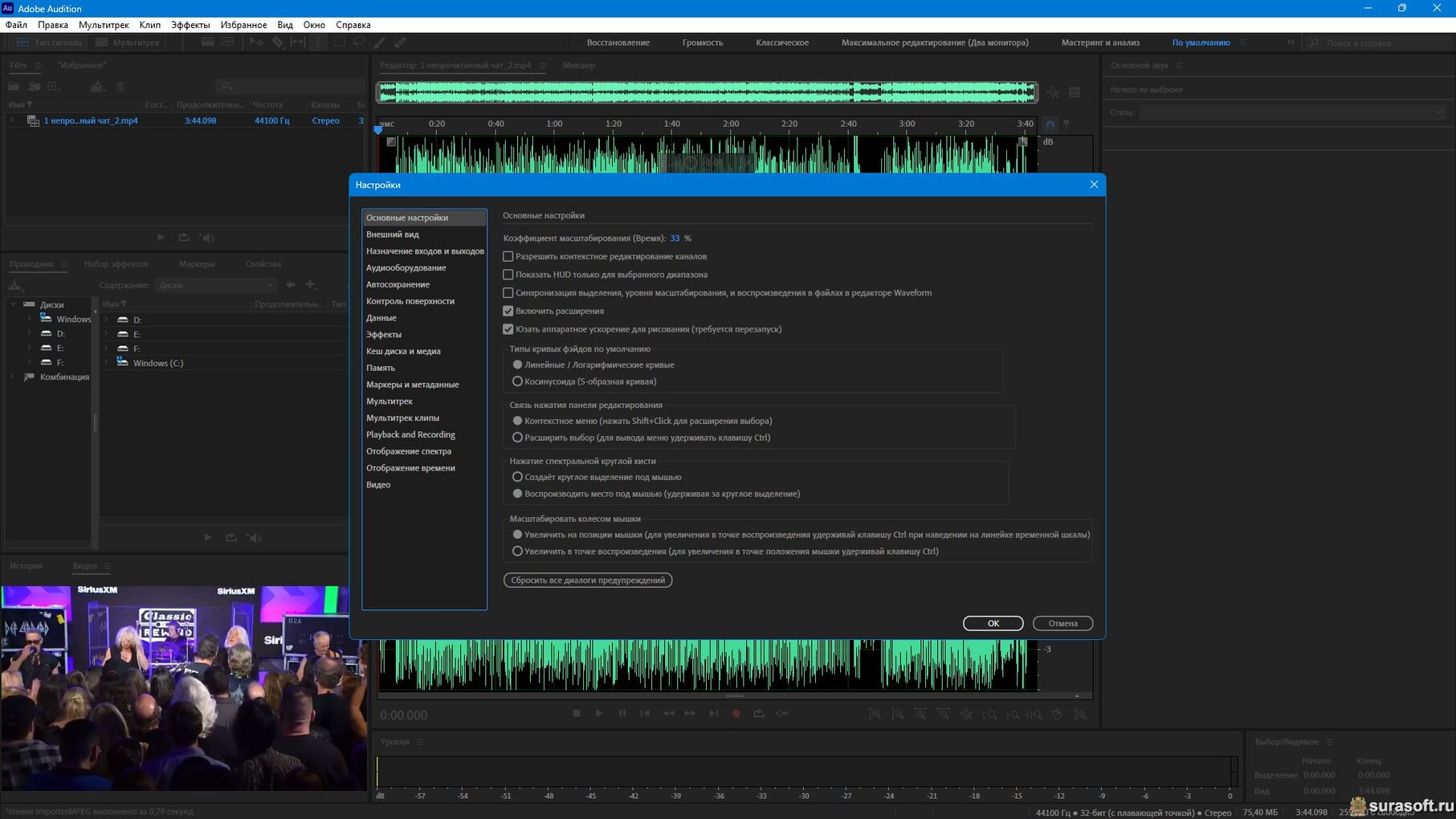The width and height of the screenshot is (1456, 819).
Task: Click the fast forward transport icon
Action: 691,713
